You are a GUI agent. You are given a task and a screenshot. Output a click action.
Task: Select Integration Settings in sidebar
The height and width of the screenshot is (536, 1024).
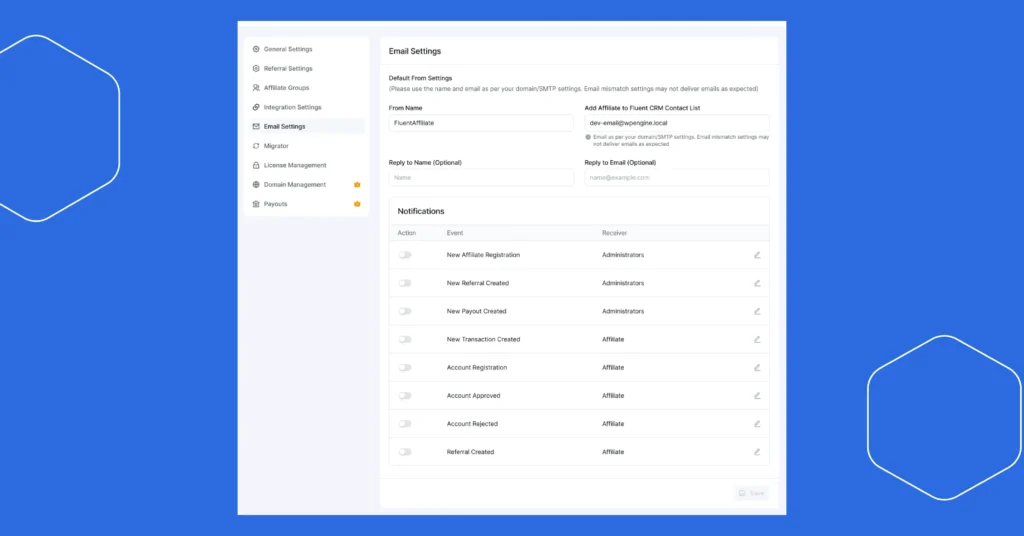coord(306,107)
